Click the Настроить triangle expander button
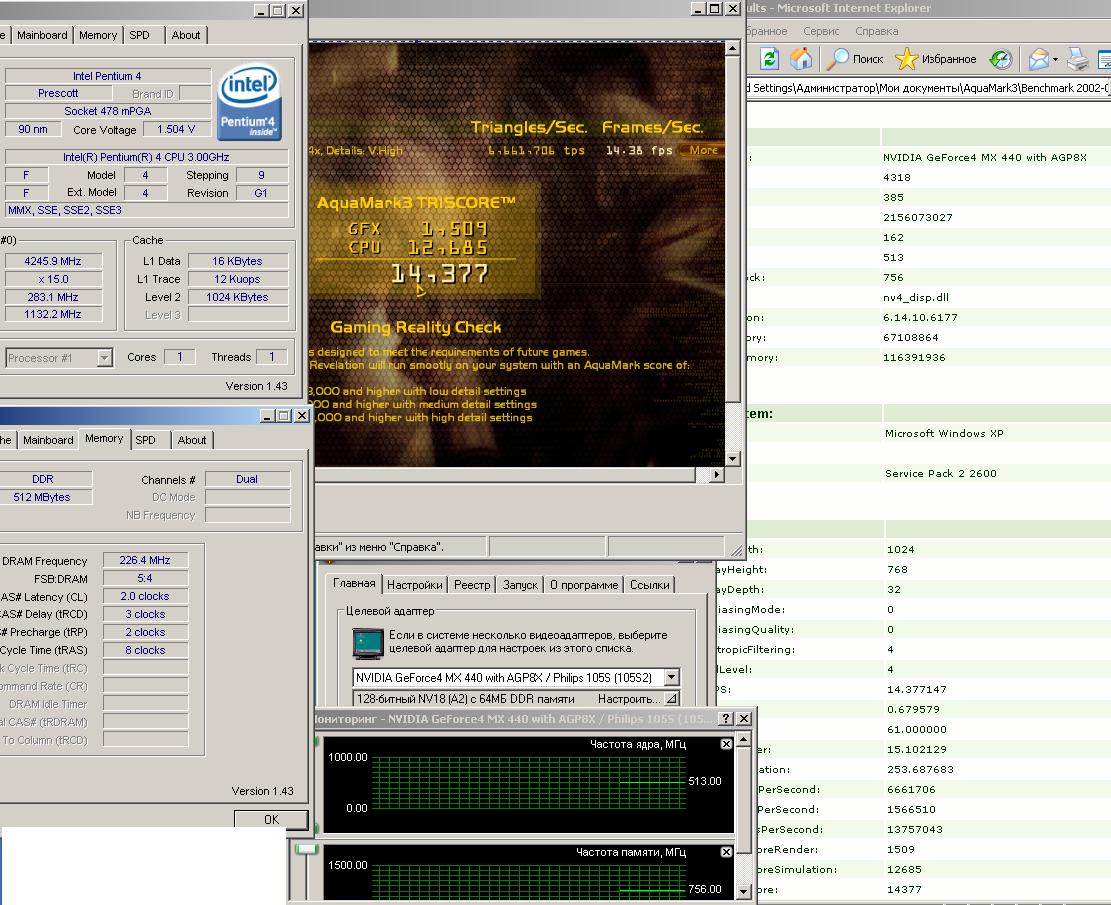This screenshot has height=905, width=1111. click(671, 699)
